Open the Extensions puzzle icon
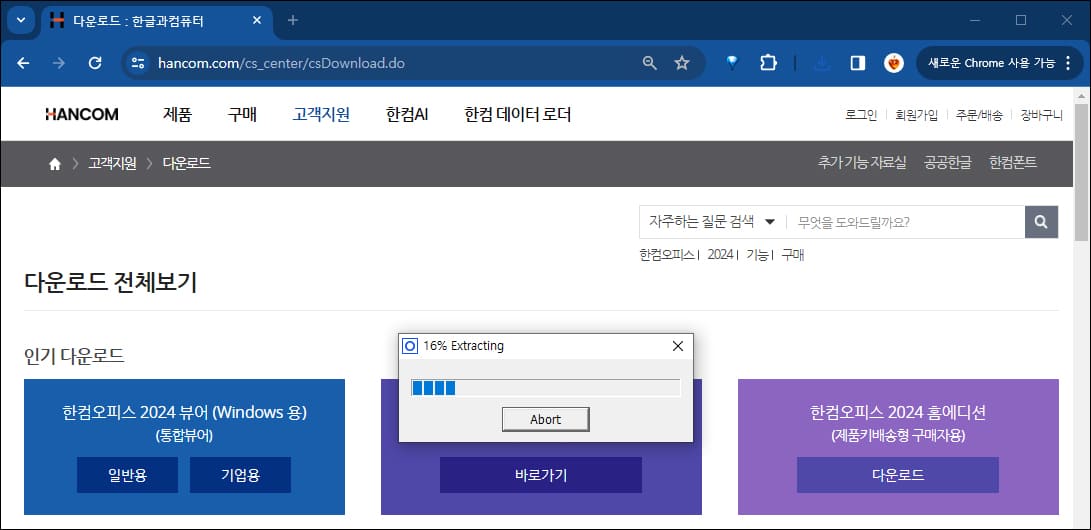1091x530 pixels. [768, 63]
